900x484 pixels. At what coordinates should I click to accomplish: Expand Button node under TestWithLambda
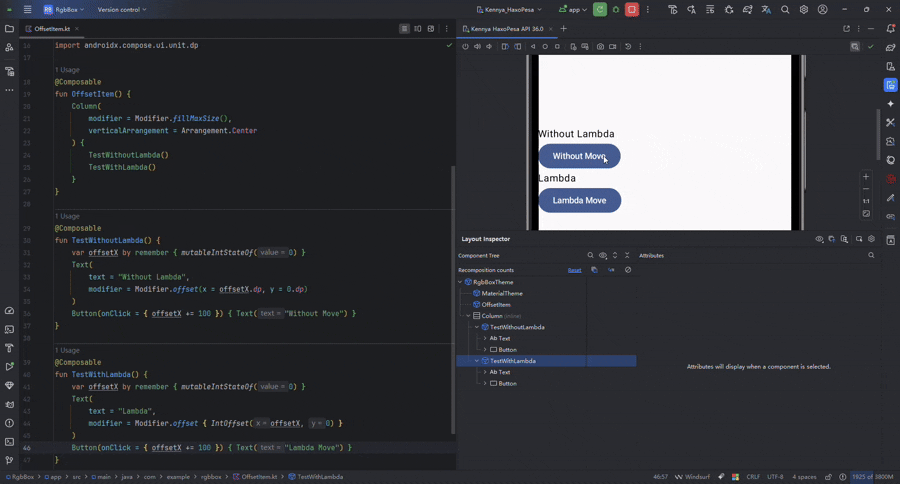pyautogui.click(x=485, y=384)
